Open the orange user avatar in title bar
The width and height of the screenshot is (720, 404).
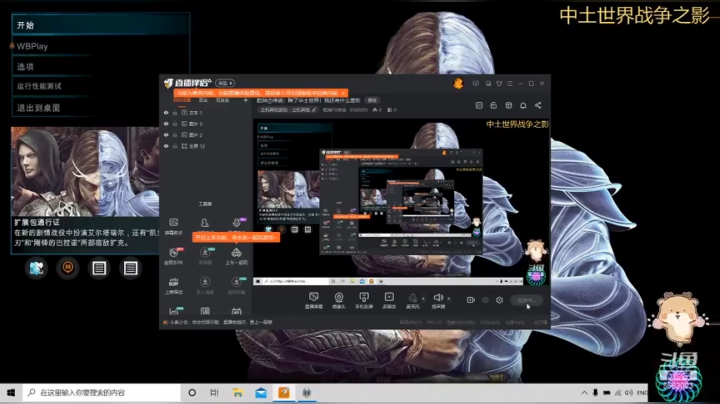458,84
